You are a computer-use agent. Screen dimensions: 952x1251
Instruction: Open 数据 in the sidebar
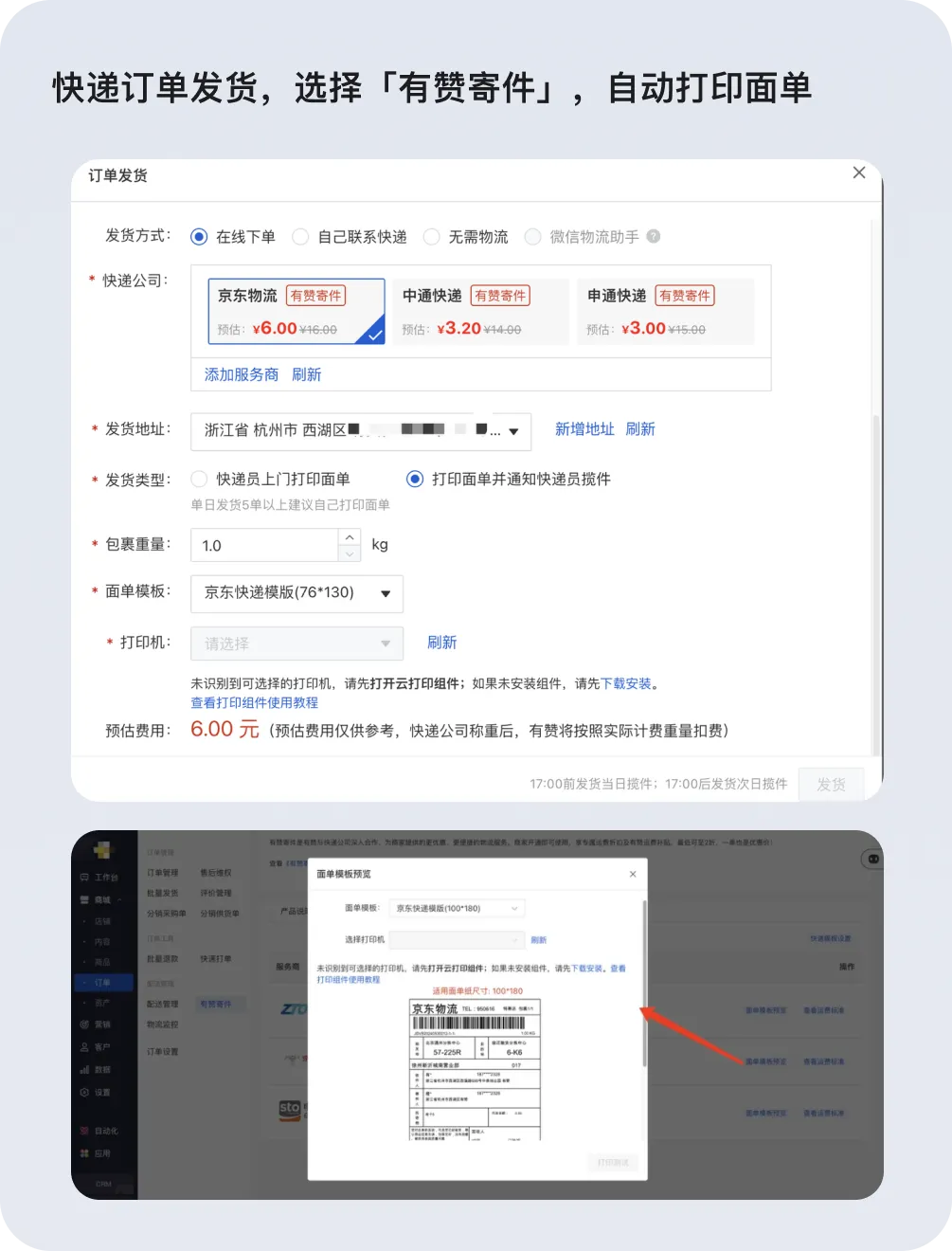(97, 1069)
